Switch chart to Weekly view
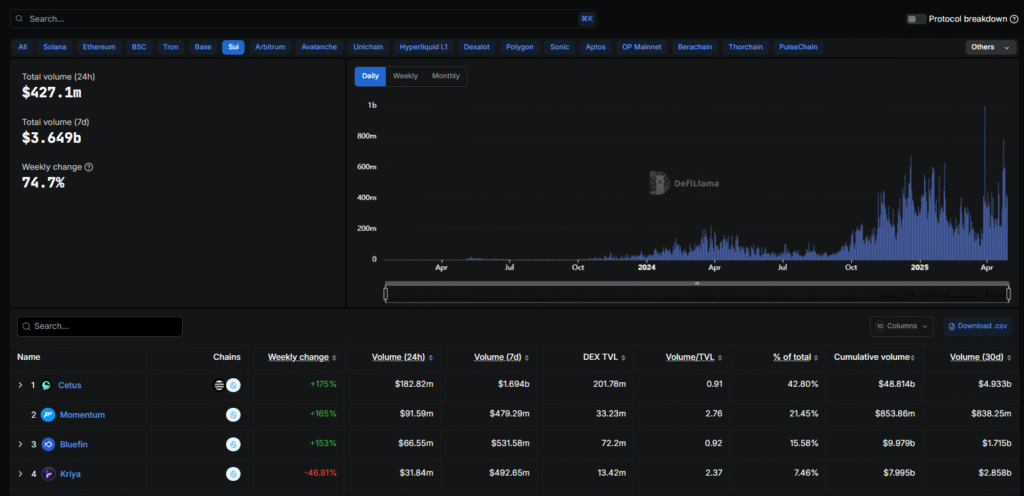Screen dimensions: 1024x496 pos(405,76)
